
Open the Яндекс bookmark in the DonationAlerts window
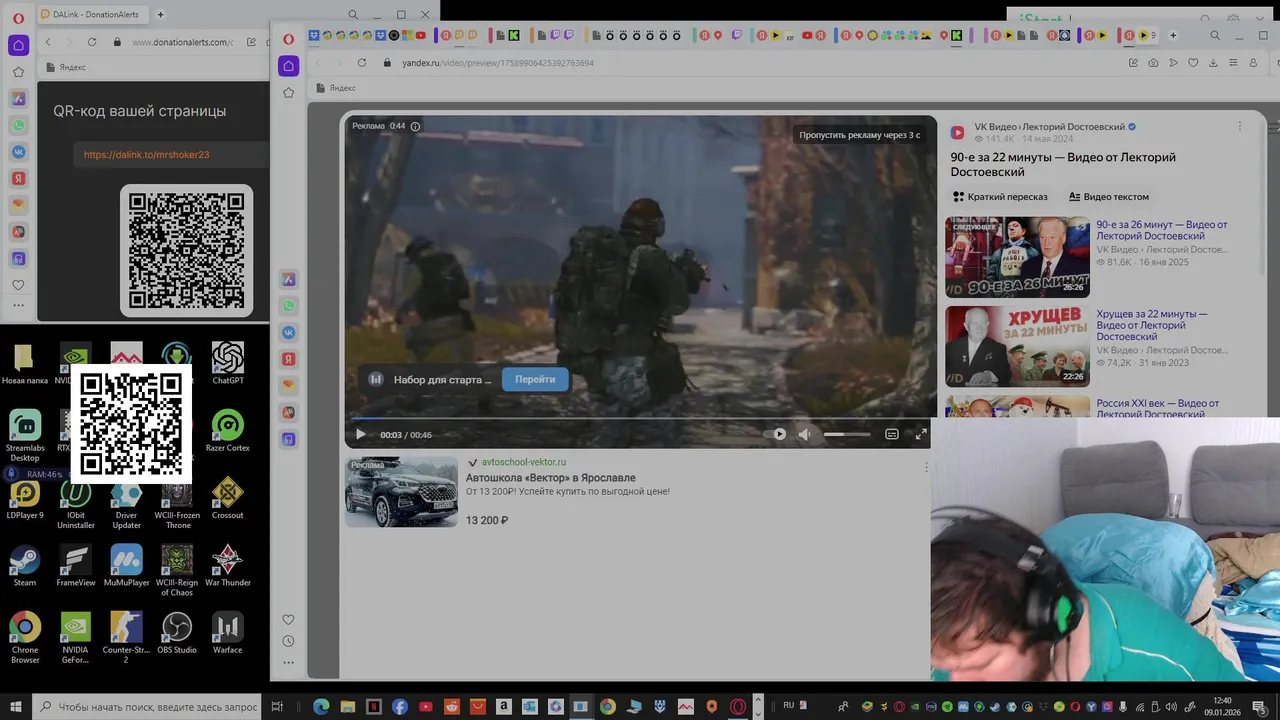click(66, 67)
